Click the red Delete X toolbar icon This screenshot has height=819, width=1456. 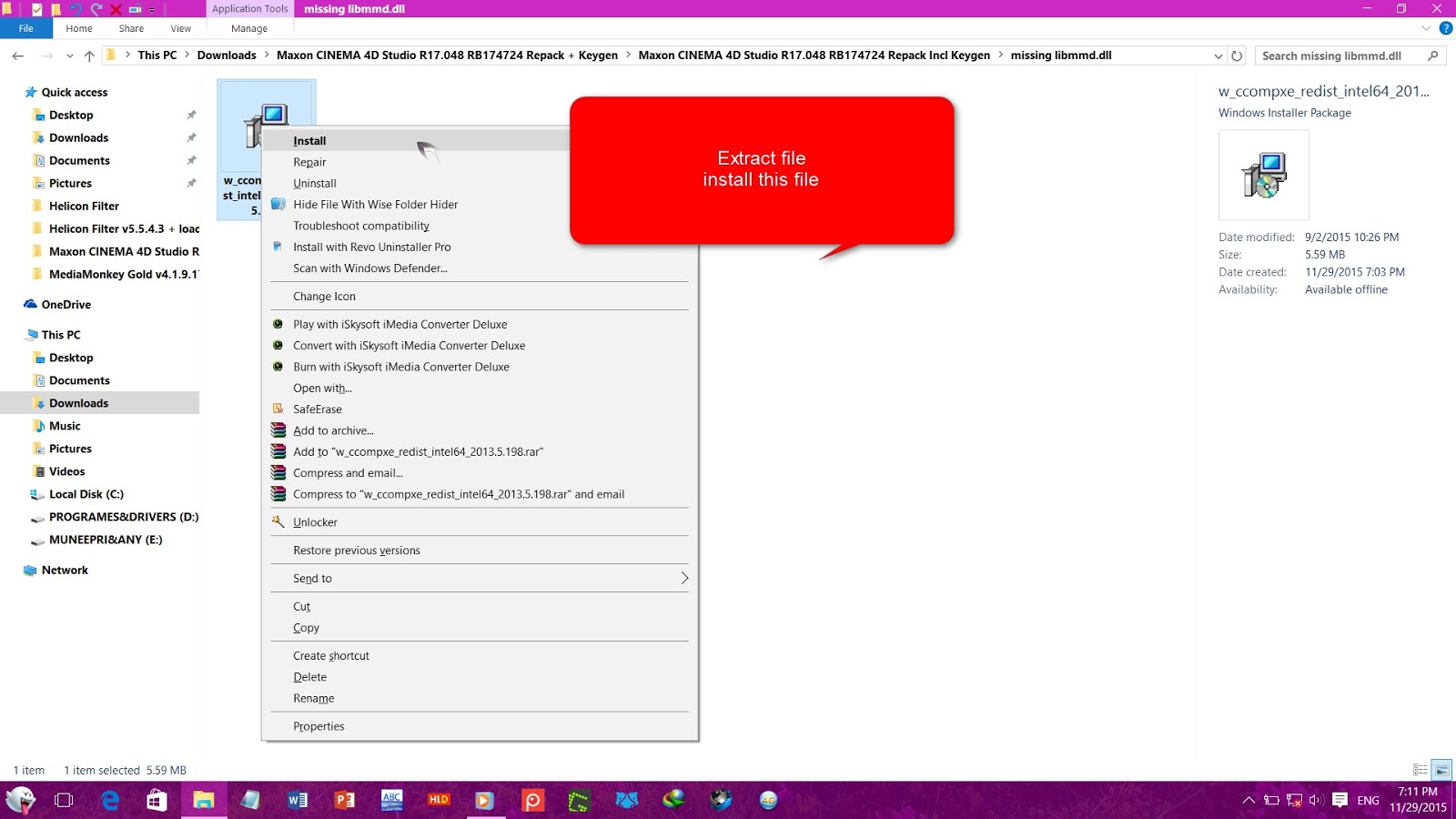click(116, 9)
